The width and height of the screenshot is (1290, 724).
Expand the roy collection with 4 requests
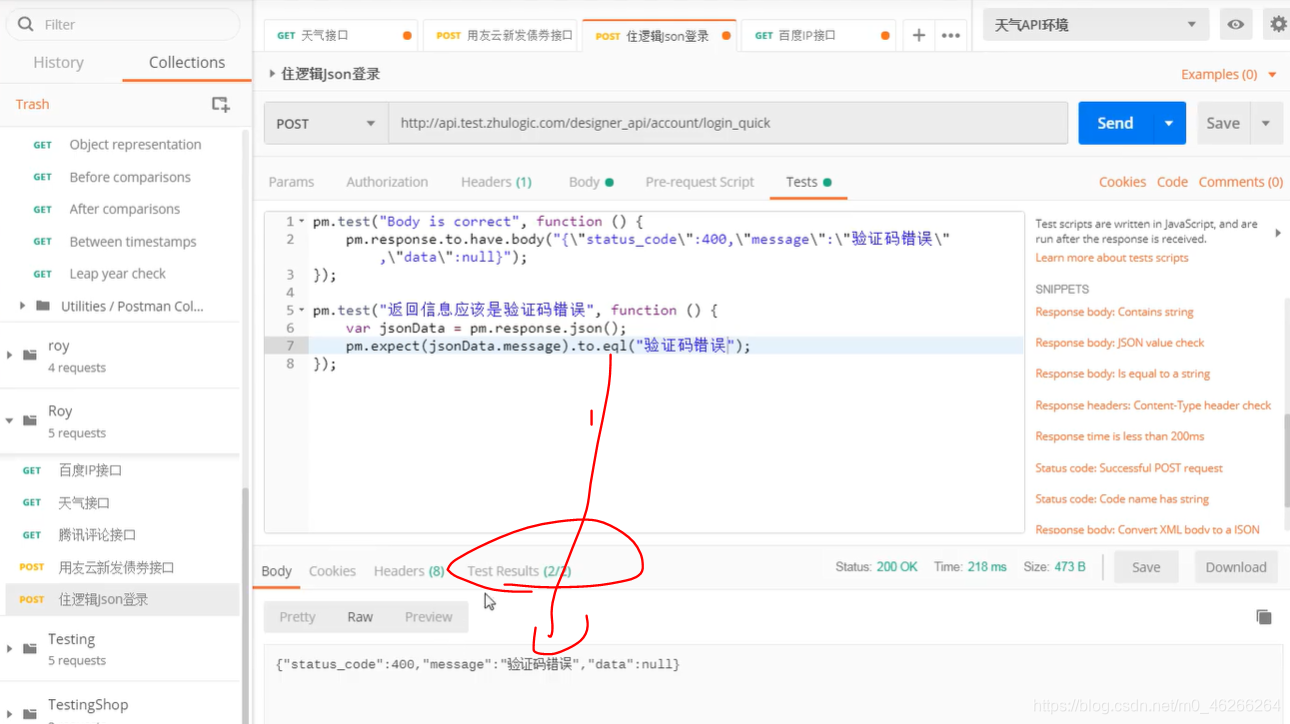tap(9, 355)
